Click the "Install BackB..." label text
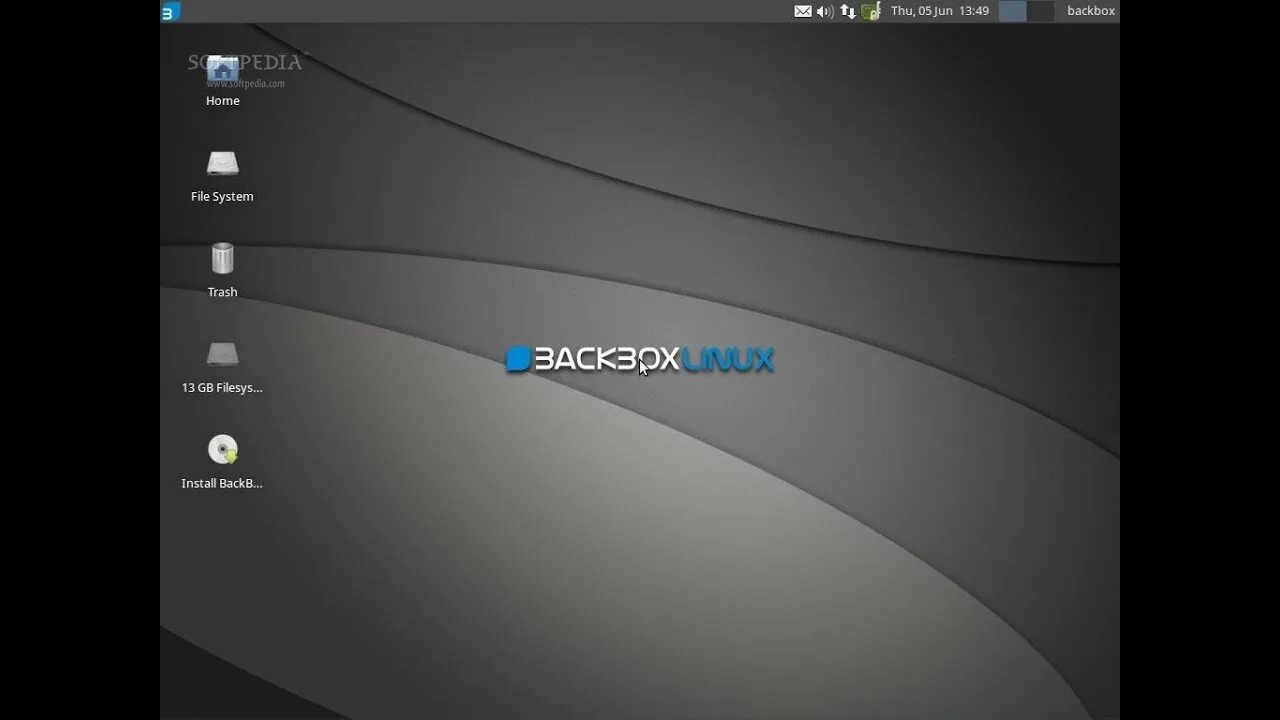Screen dimensions: 1280x720 (222, 483)
